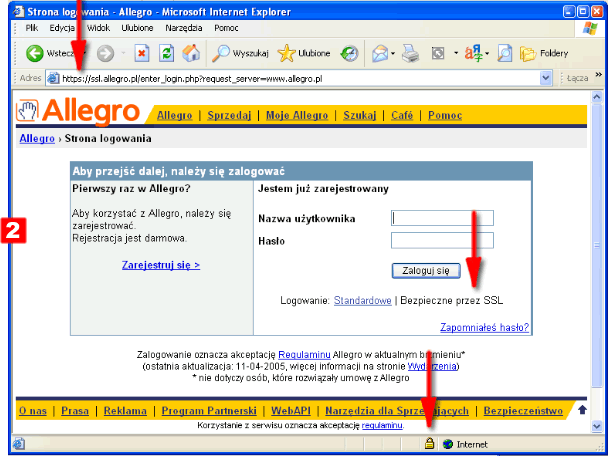Click the vertical scrollbar down arrow
This screenshot has width=608, height=456.
[597, 426]
